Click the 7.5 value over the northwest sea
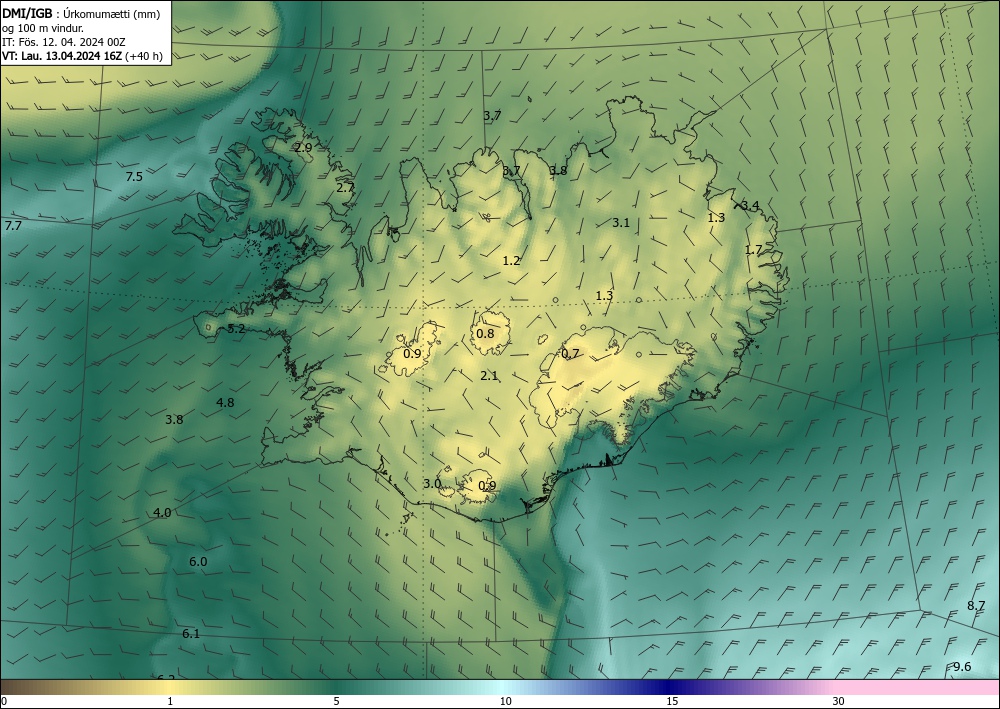 [134, 177]
